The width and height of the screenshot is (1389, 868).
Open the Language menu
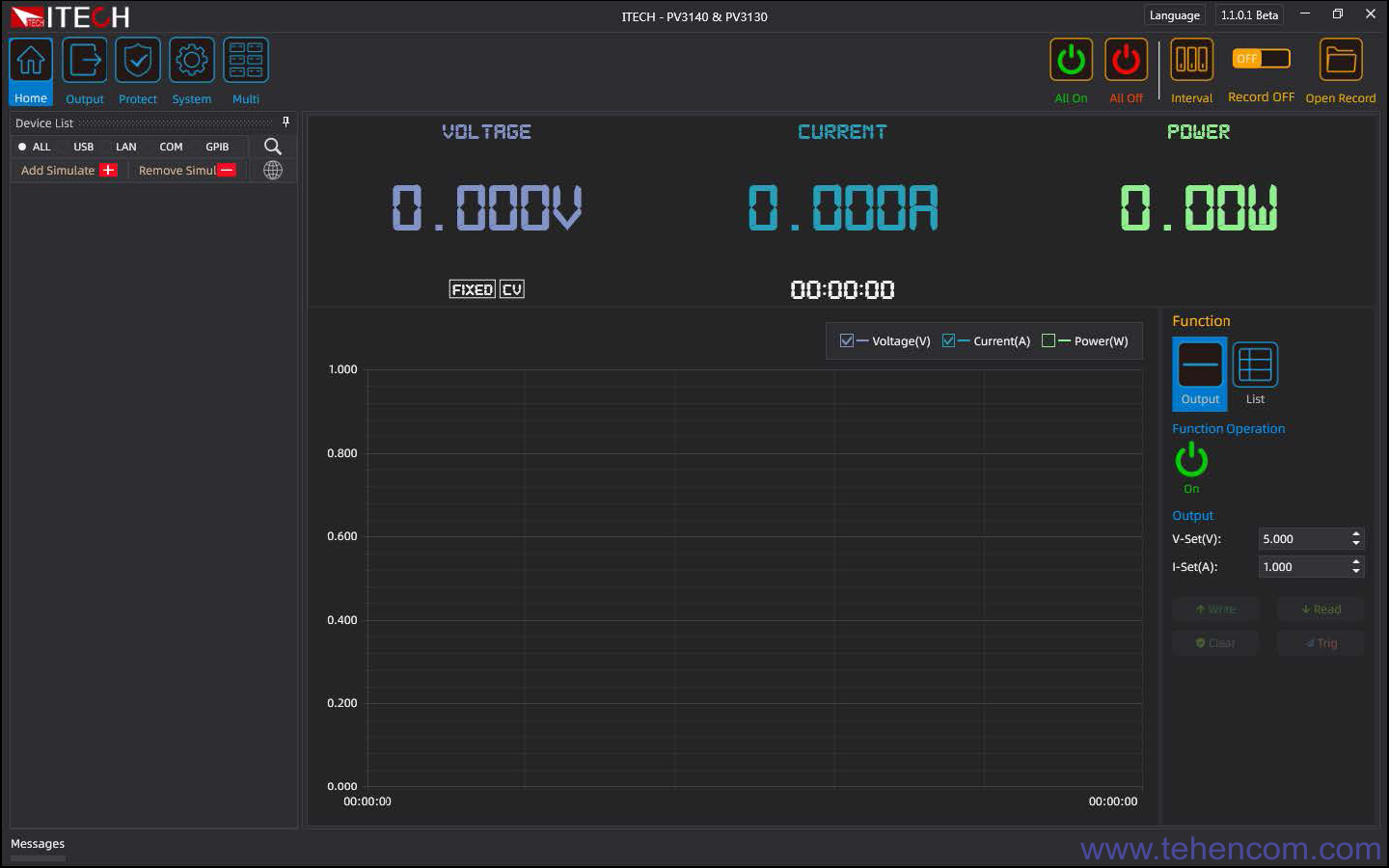[1174, 15]
